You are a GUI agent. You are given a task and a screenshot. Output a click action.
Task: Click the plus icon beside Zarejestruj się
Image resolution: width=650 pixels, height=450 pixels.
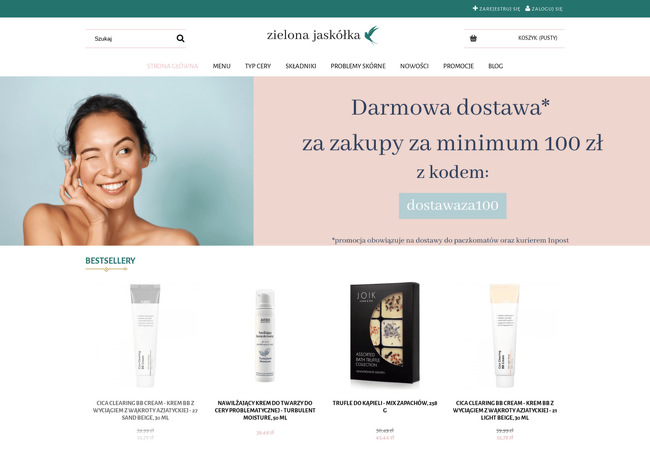tap(475, 8)
